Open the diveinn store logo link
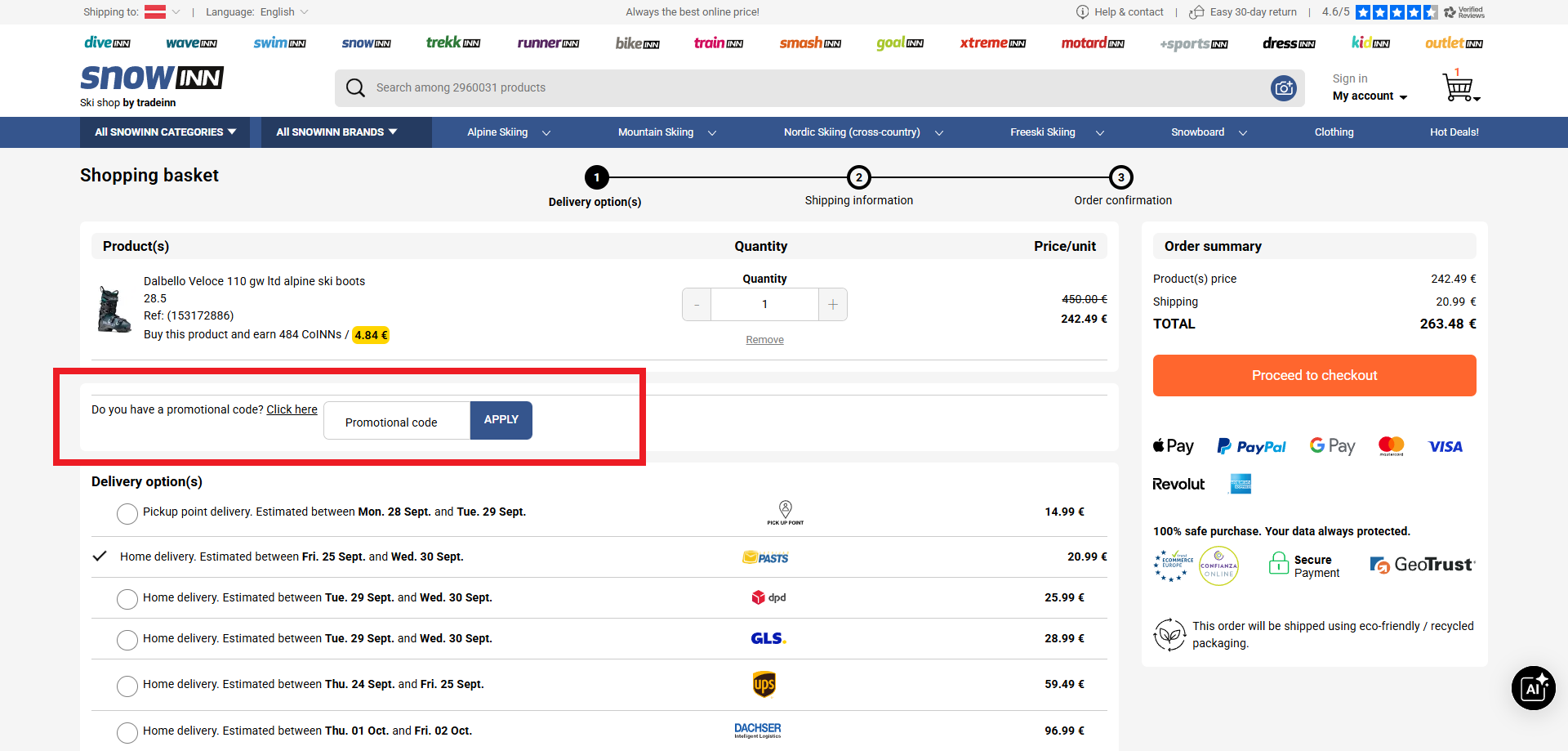Screen dimensions: 1568x751 click(107, 42)
